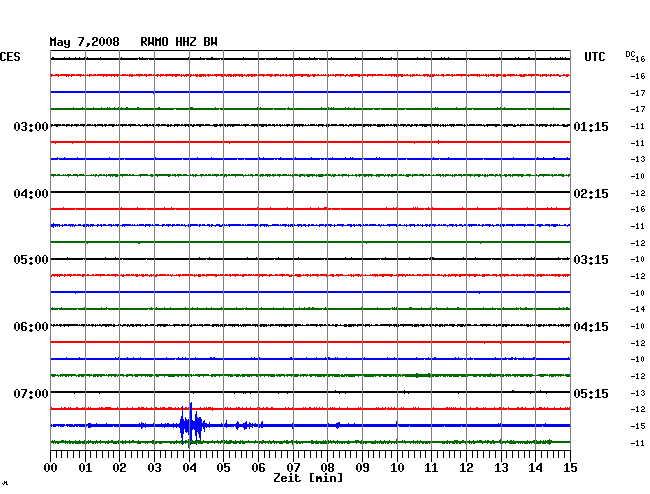Click the "12" minute tick label
Image resolution: width=650 pixels, height=494 pixels.
[466, 468]
